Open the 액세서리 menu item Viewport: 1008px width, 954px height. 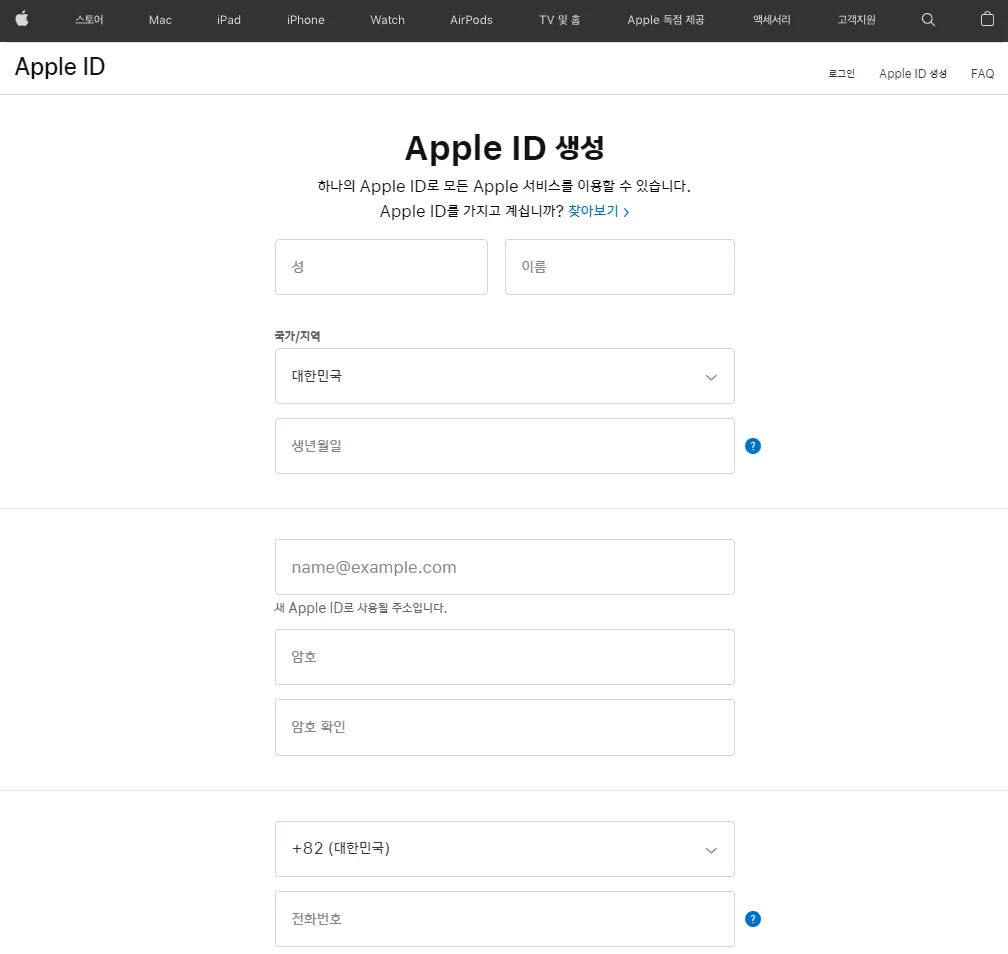[x=771, y=20]
